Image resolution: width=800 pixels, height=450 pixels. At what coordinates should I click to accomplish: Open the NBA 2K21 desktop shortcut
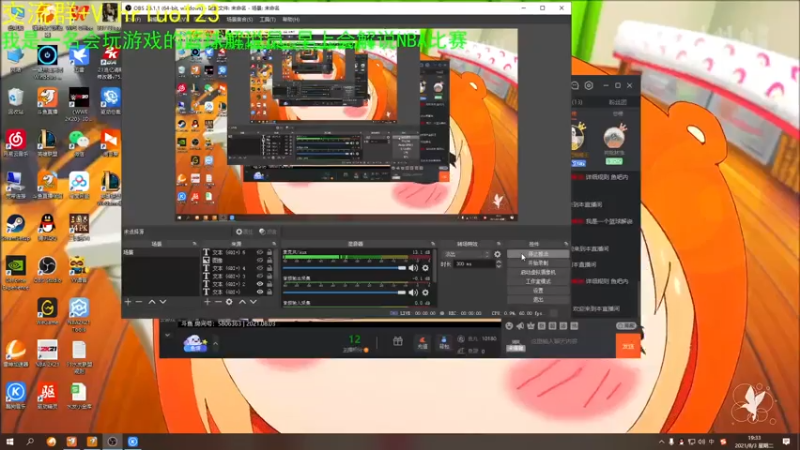tap(47, 354)
